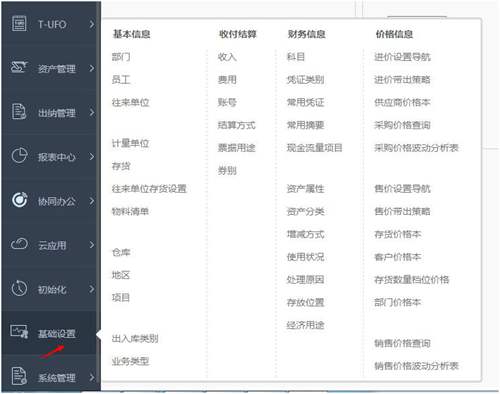
Task: Expand the 系统管理 submenu chevron
Action: pyautogui.click(x=92, y=378)
